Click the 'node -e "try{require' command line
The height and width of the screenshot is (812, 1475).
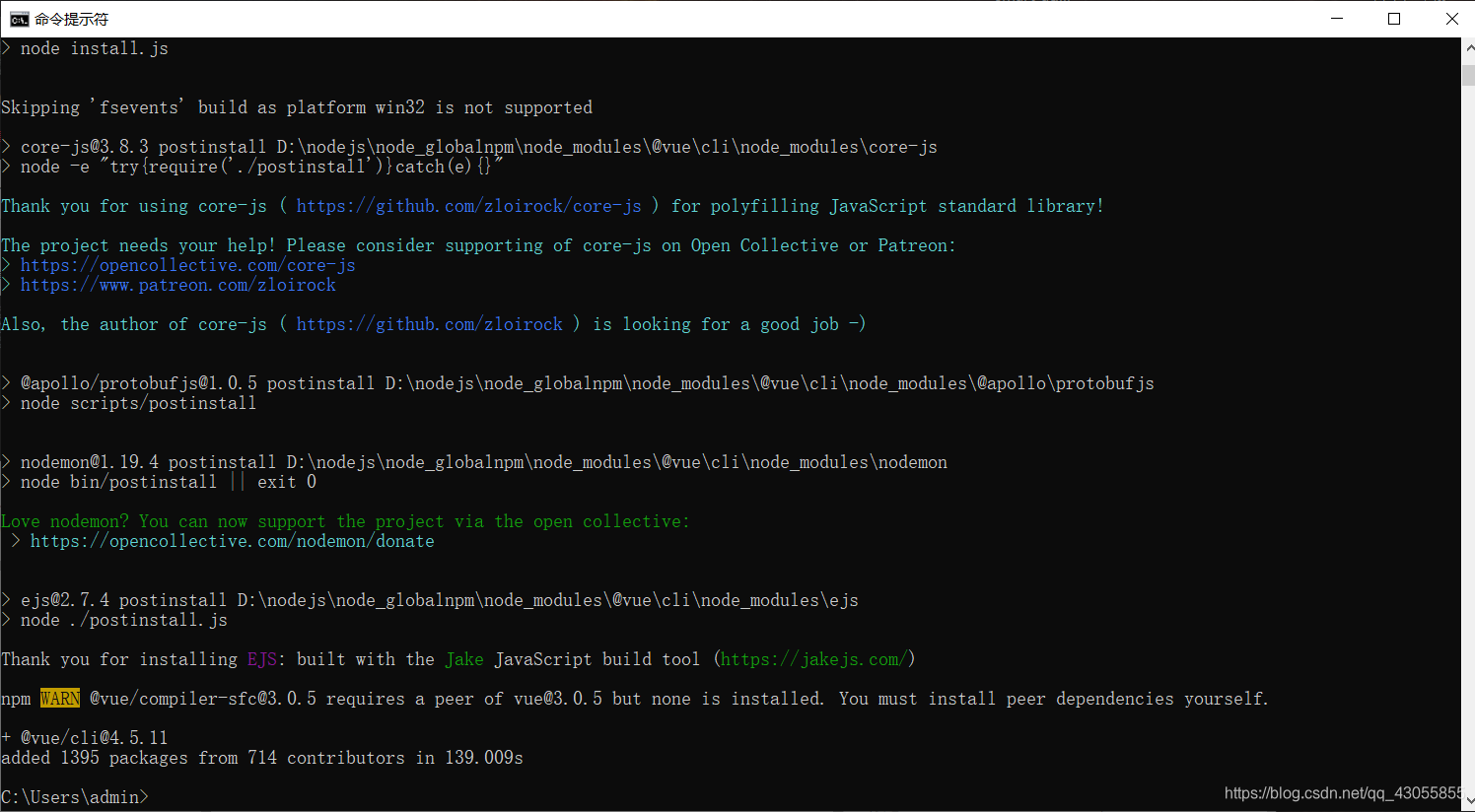(252, 167)
